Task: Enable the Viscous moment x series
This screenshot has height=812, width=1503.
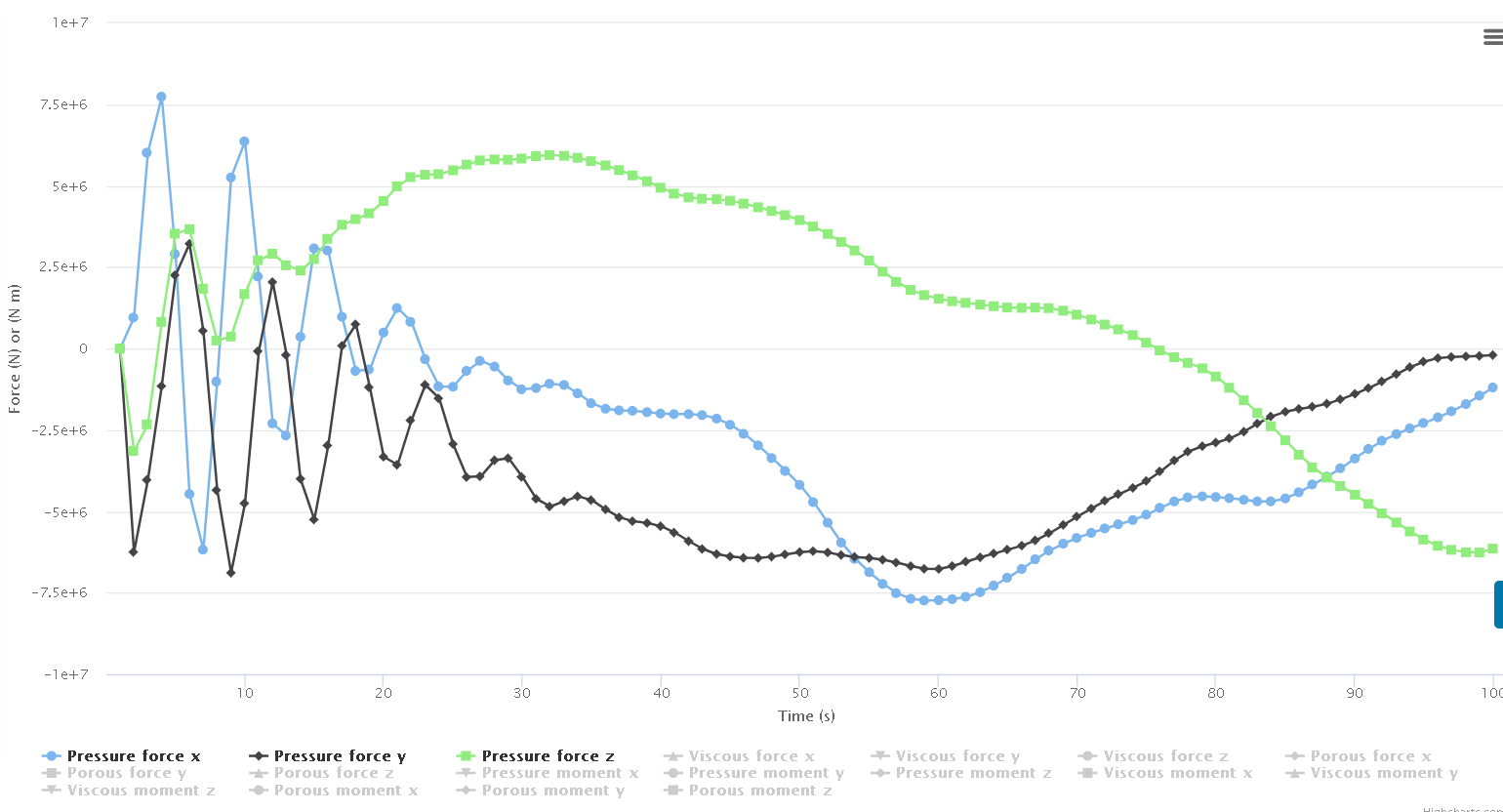Action: pos(1177,773)
